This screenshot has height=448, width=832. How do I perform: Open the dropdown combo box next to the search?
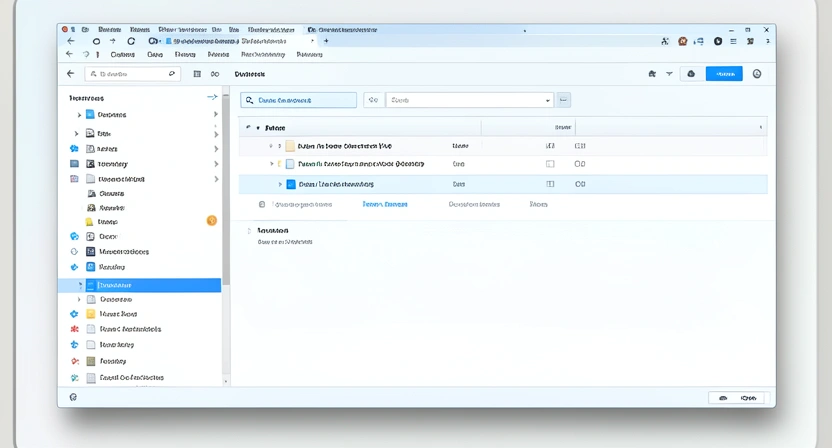pos(469,100)
